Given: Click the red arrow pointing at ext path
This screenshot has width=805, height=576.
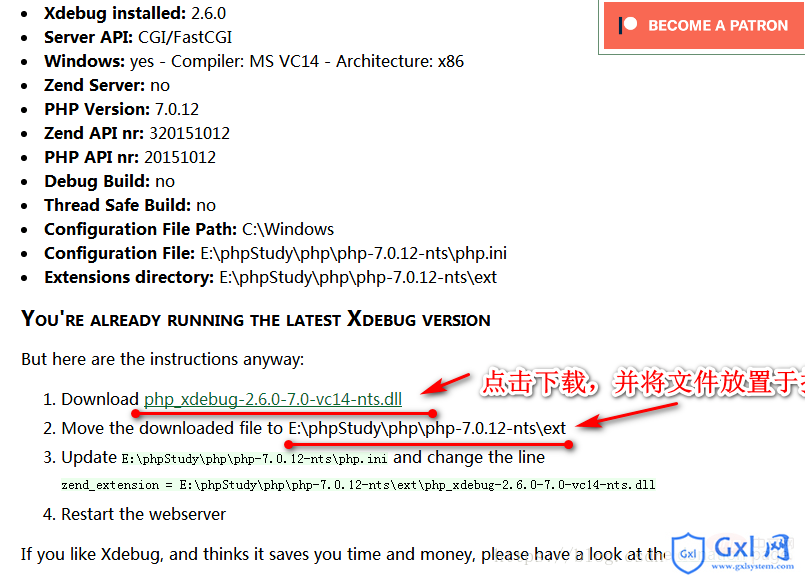Looking at the screenshot, I should (626, 415).
